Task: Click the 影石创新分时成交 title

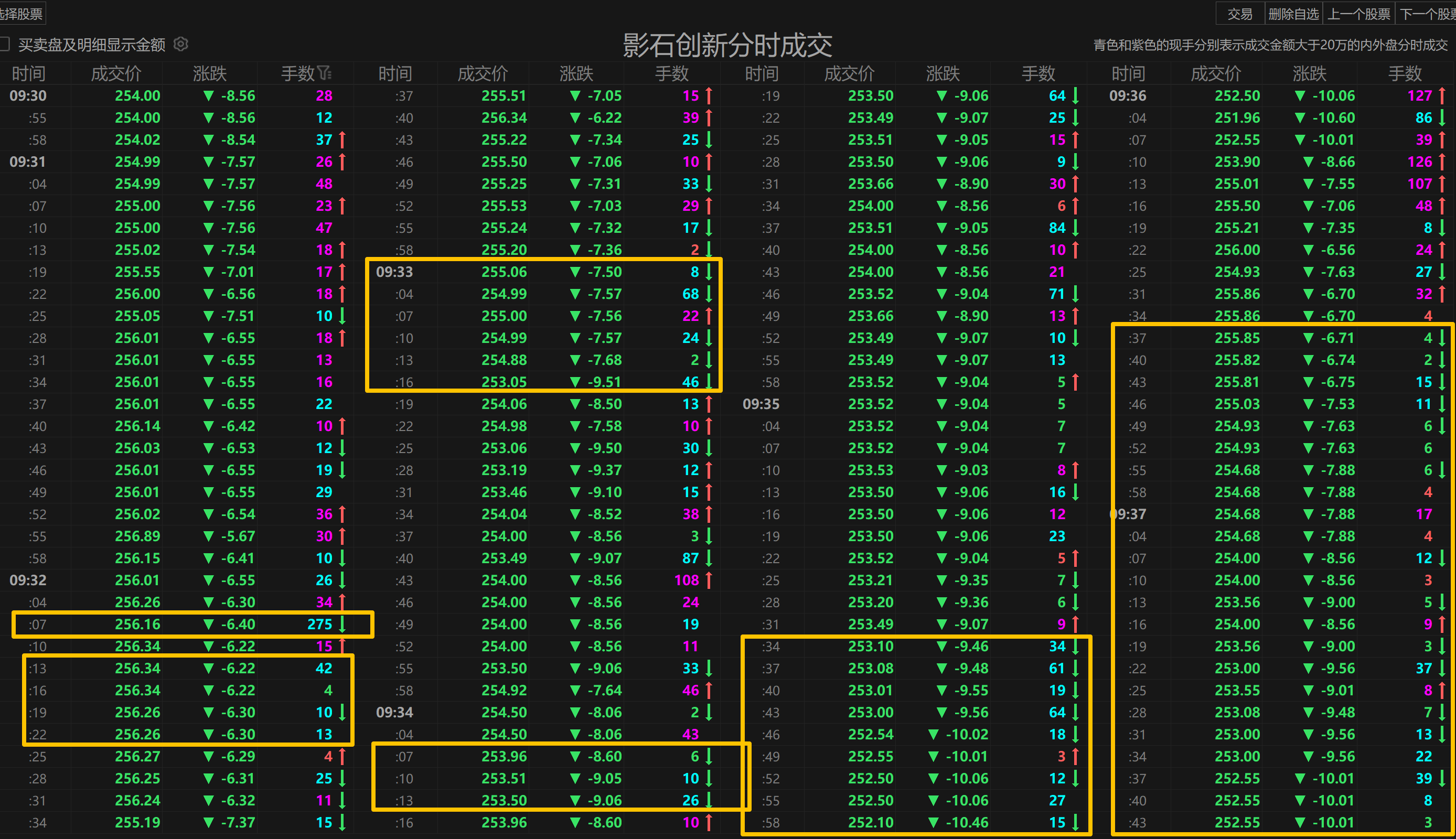Action: tap(727, 45)
